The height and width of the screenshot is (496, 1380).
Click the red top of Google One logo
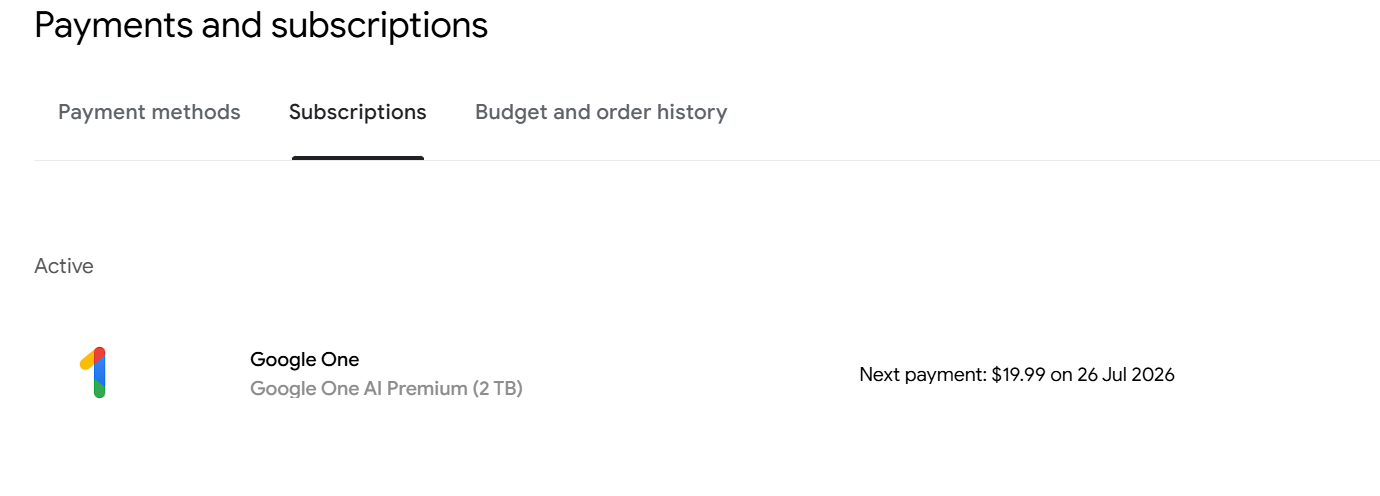coord(99,353)
